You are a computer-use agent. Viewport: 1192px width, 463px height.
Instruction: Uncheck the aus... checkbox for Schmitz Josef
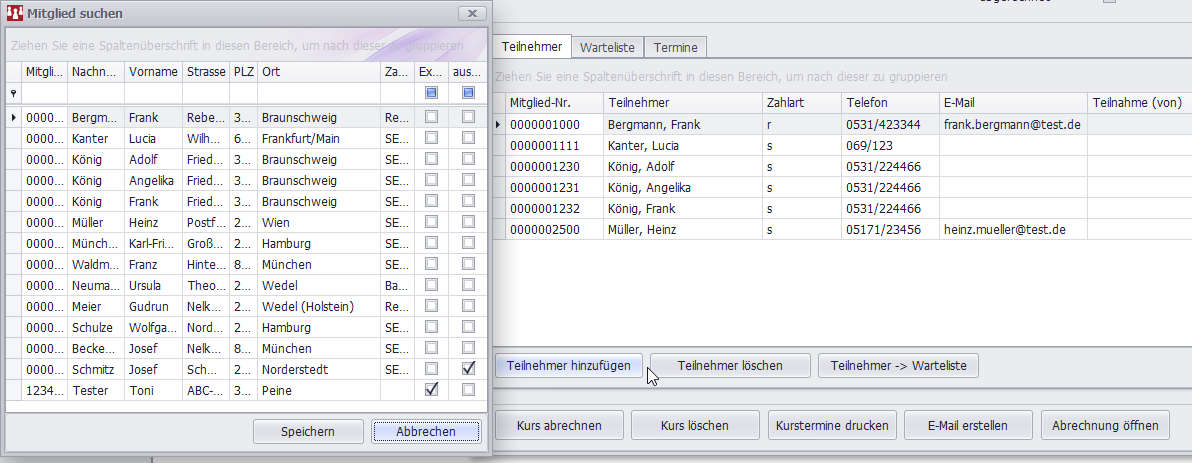coord(468,369)
